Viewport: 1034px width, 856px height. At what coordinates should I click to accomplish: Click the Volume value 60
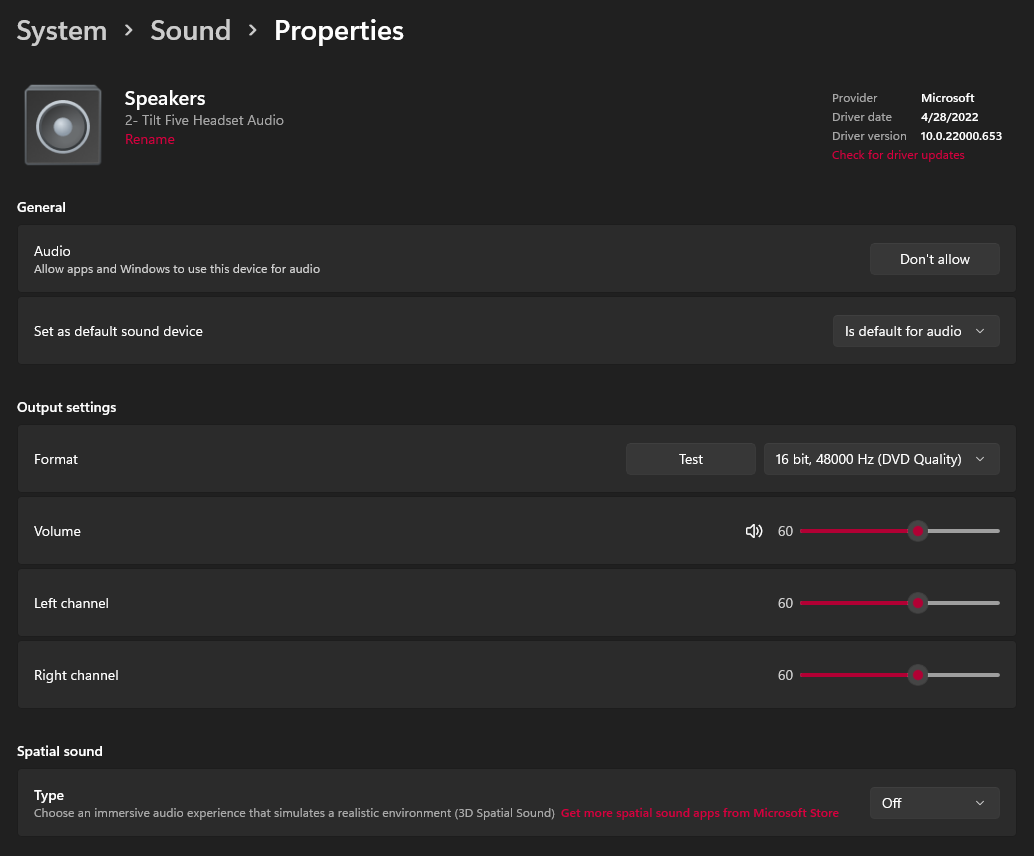785,531
